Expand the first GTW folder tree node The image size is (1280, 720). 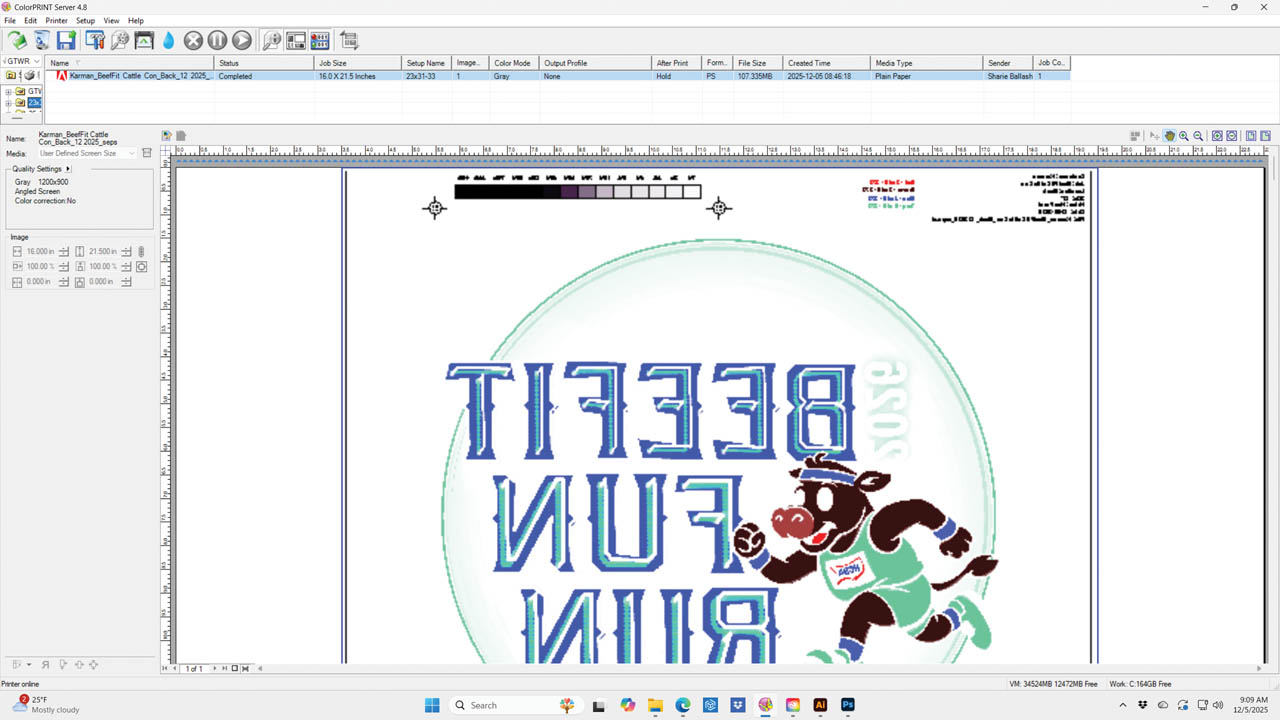(8, 91)
